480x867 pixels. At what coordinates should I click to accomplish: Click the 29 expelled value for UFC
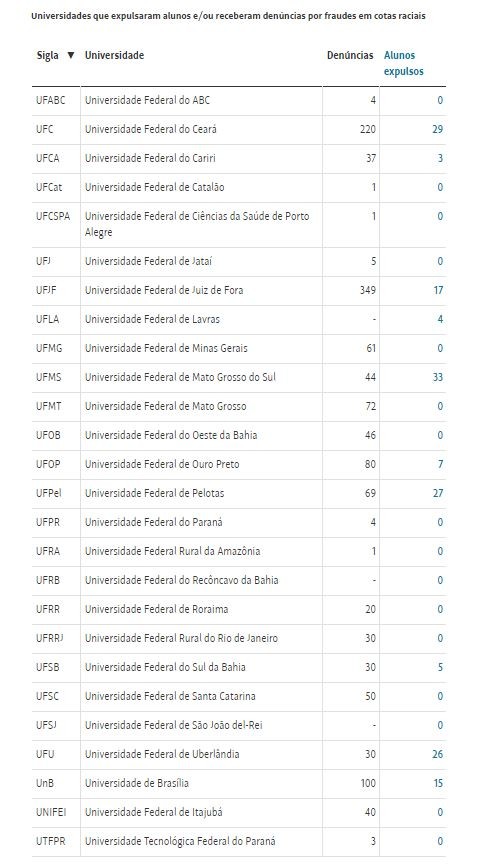(437, 129)
